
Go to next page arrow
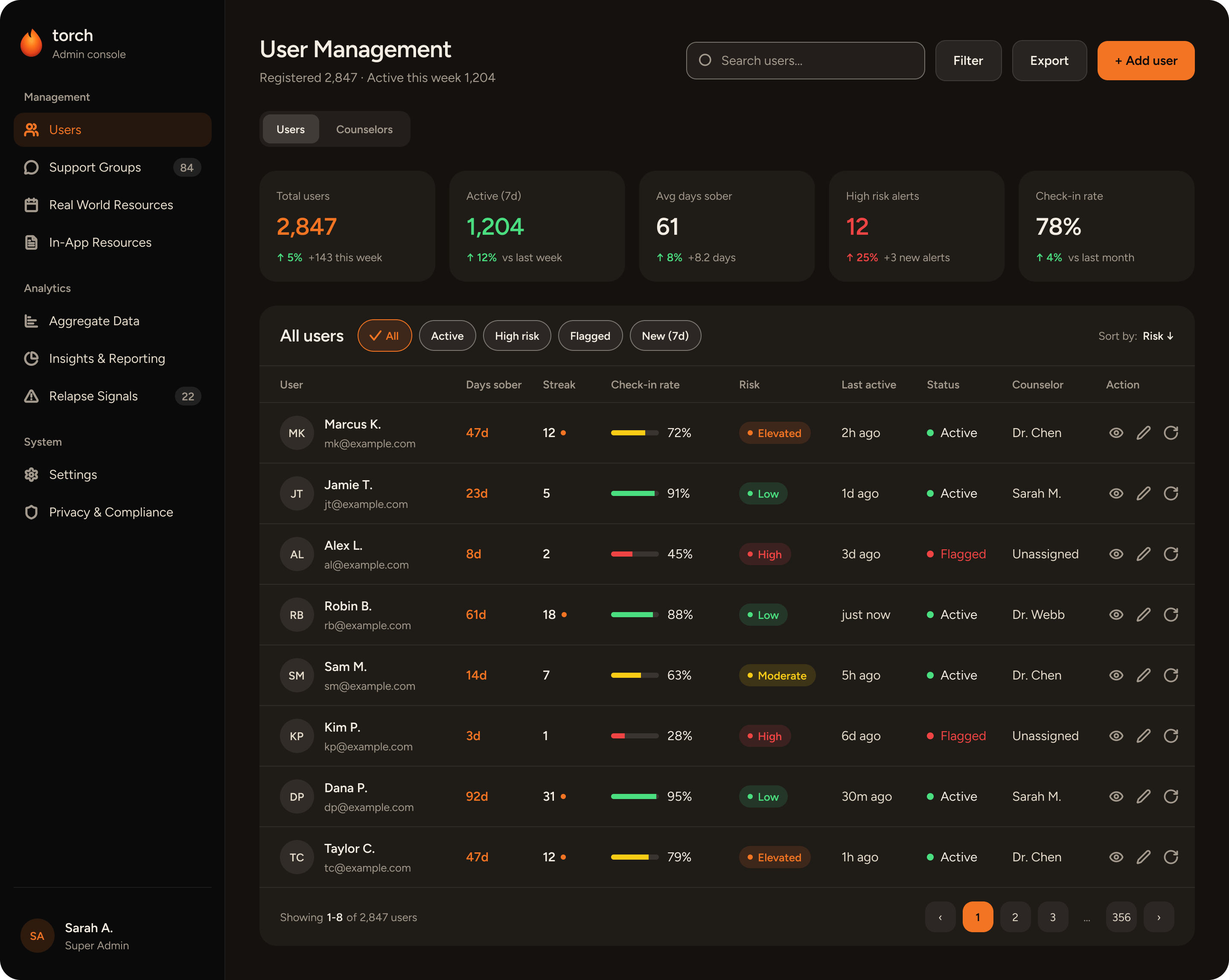[x=1158, y=917]
